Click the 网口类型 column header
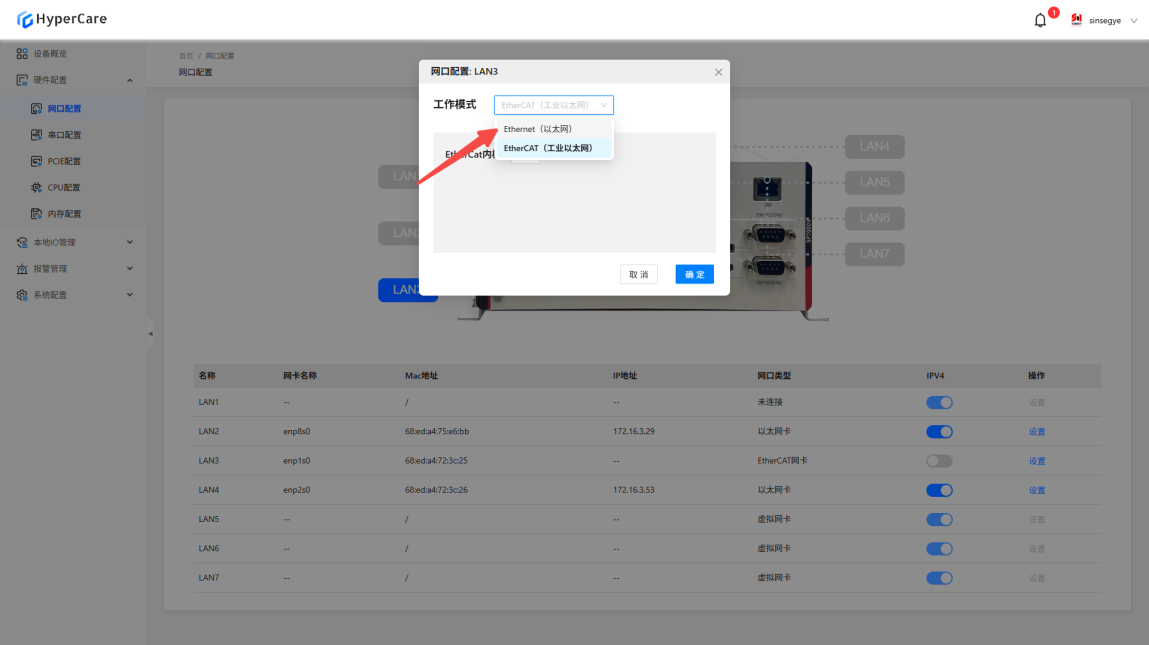The width and height of the screenshot is (1149, 645). [774, 376]
